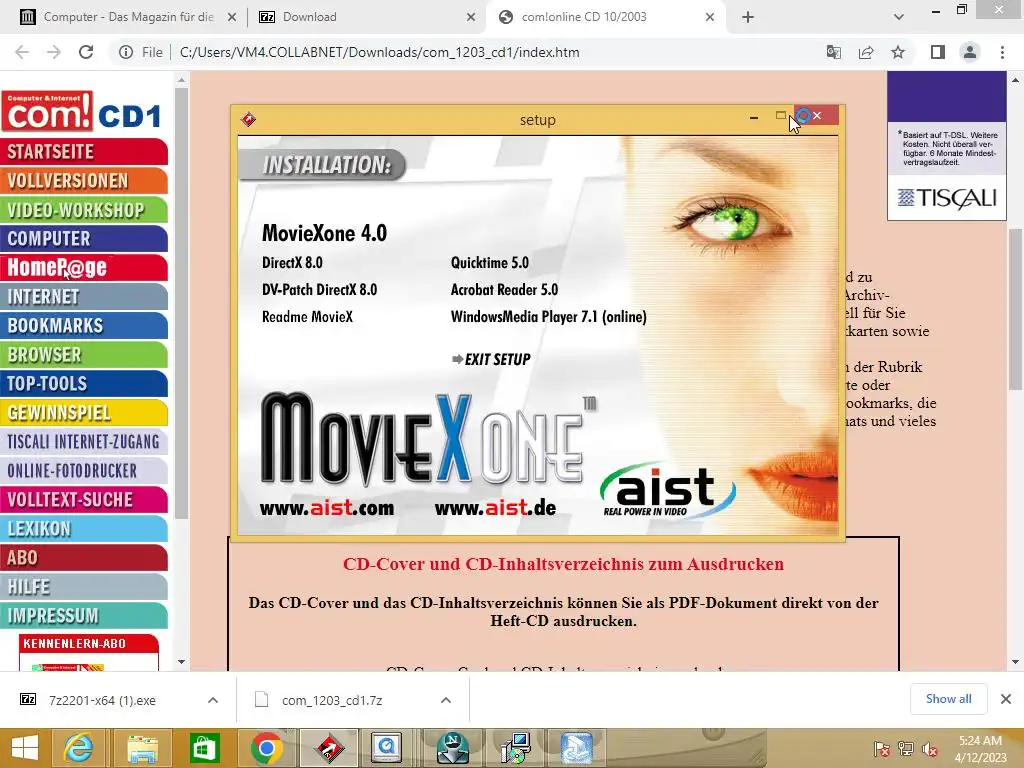Select COMPUTER sidebar item

tap(84, 238)
